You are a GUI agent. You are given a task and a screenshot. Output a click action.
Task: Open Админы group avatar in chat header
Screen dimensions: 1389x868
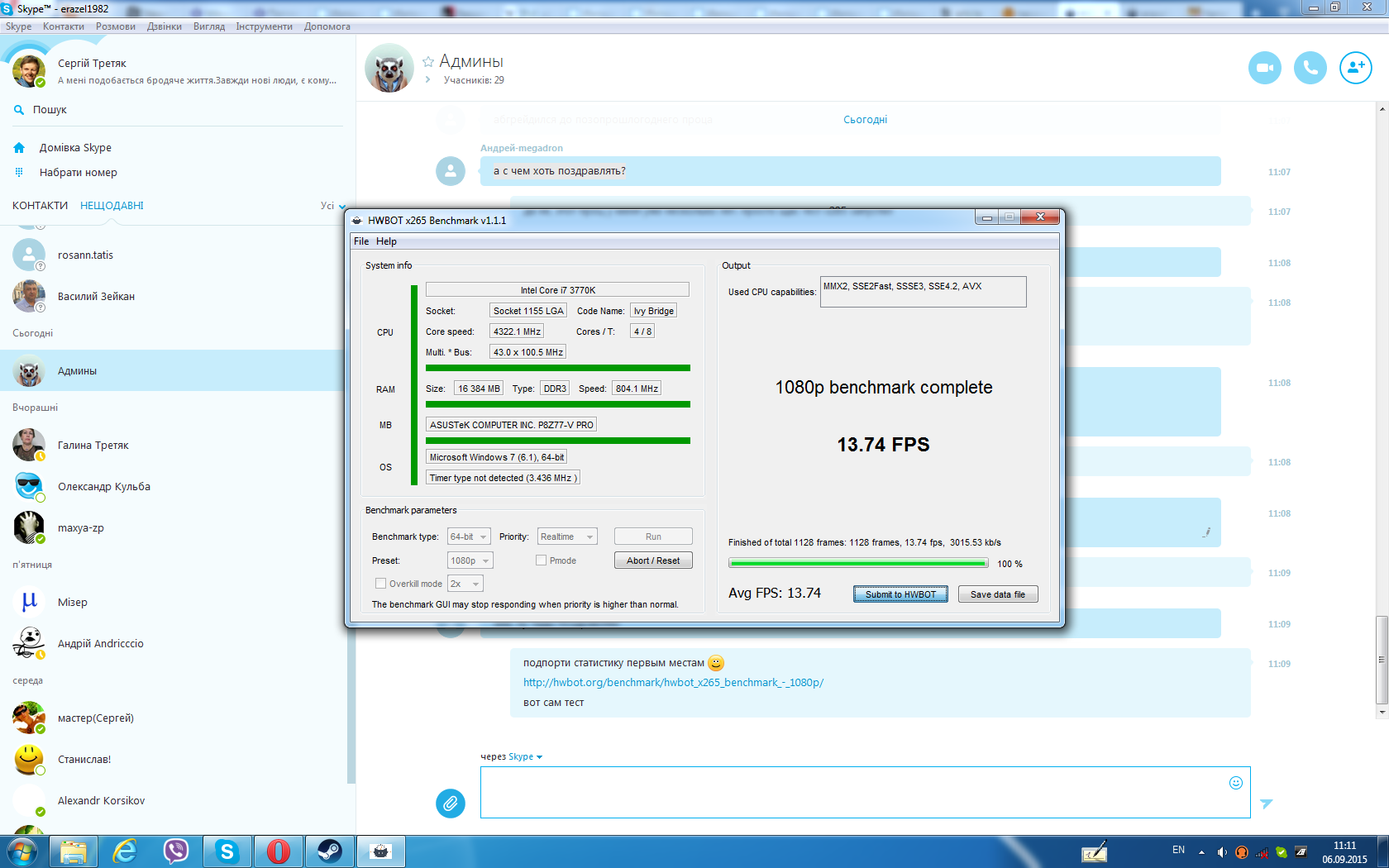(389, 68)
